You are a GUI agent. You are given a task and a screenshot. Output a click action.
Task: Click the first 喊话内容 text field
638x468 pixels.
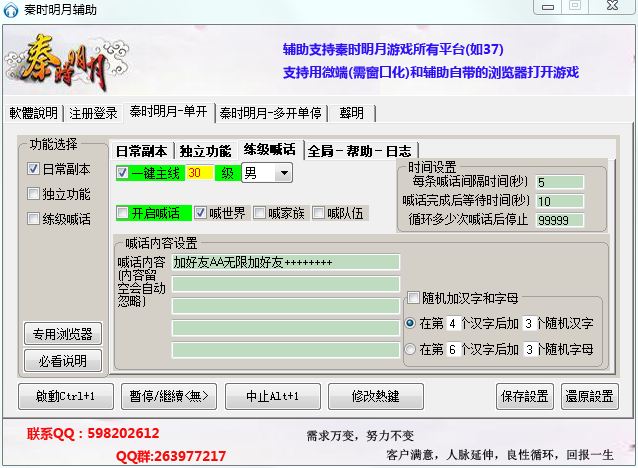286,262
